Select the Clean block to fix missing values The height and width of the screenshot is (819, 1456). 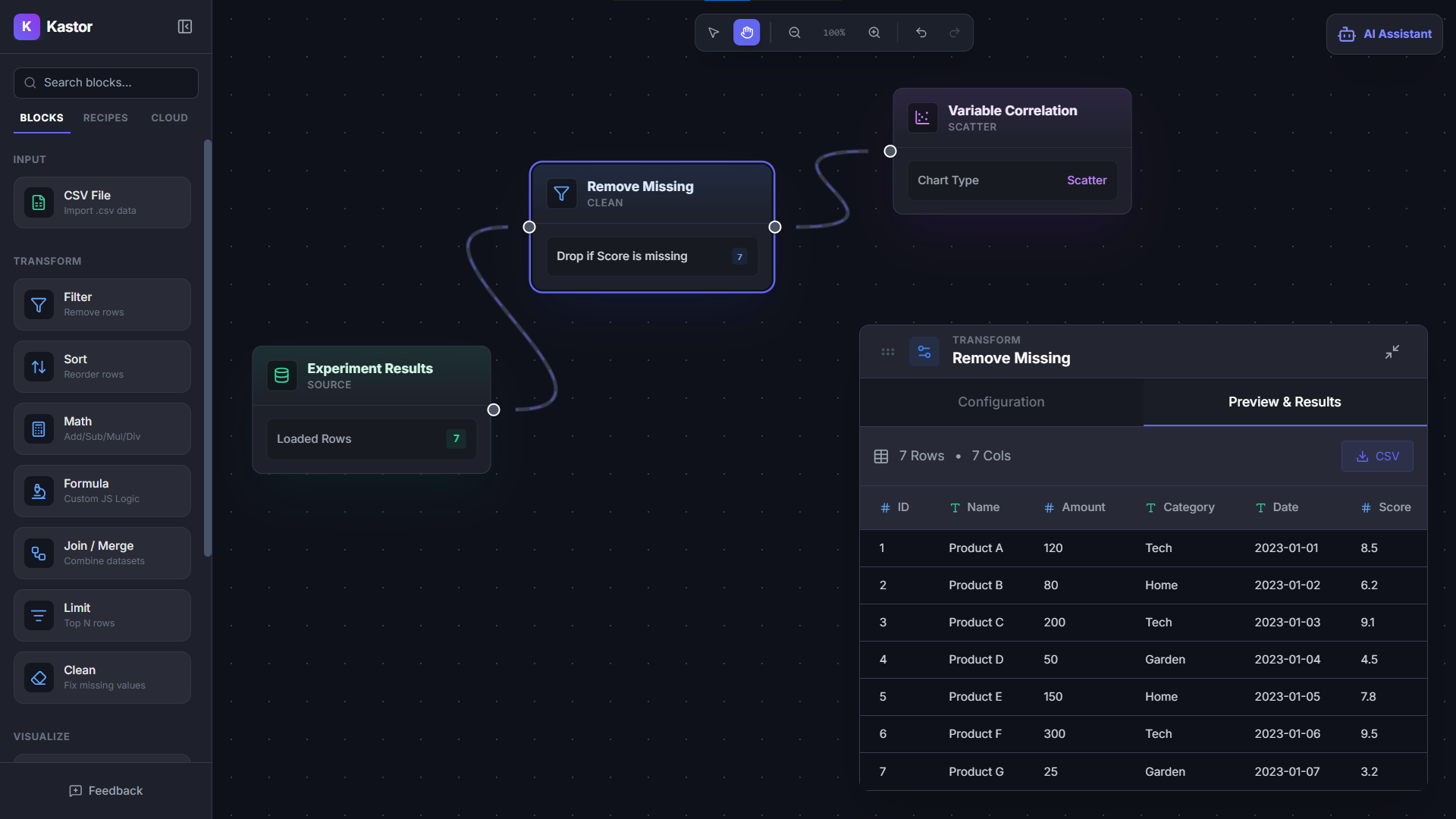click(x=102, y=677)
